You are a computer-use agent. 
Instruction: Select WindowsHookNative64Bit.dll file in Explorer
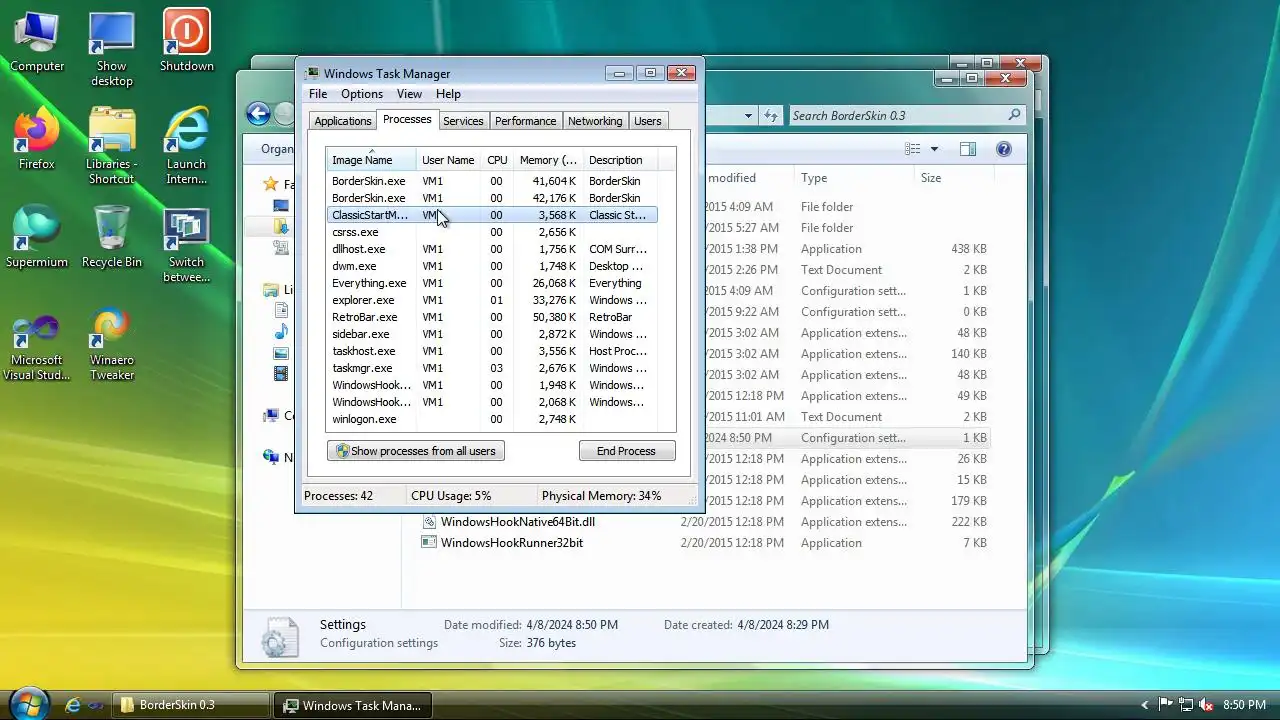click(x=517, y=522)
